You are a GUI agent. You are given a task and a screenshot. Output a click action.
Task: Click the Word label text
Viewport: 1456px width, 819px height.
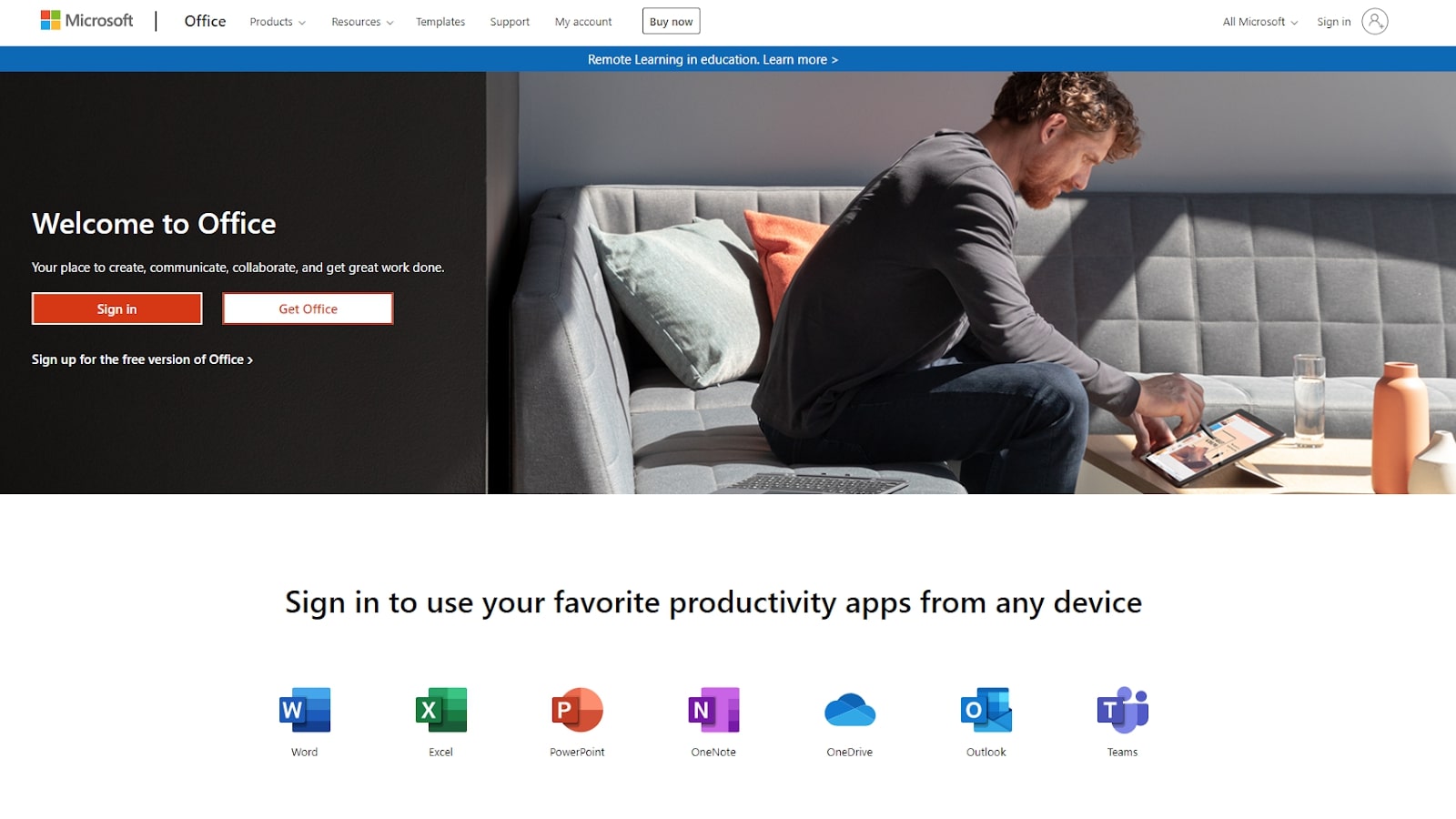(305, 752)
